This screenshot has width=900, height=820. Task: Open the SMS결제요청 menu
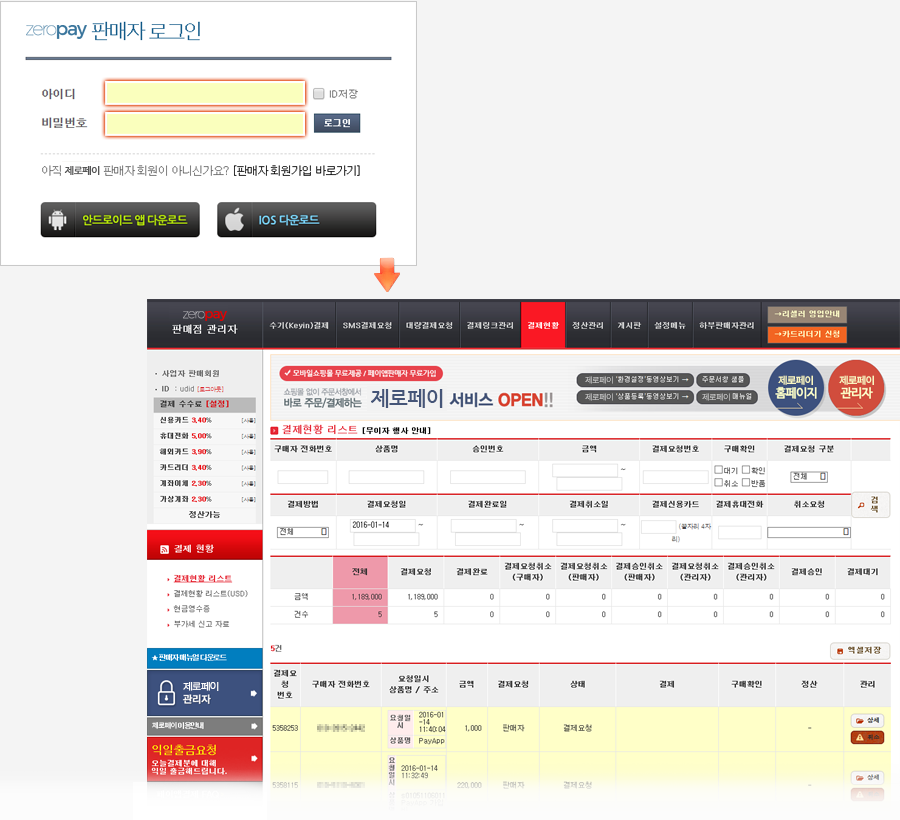point(367,325)
